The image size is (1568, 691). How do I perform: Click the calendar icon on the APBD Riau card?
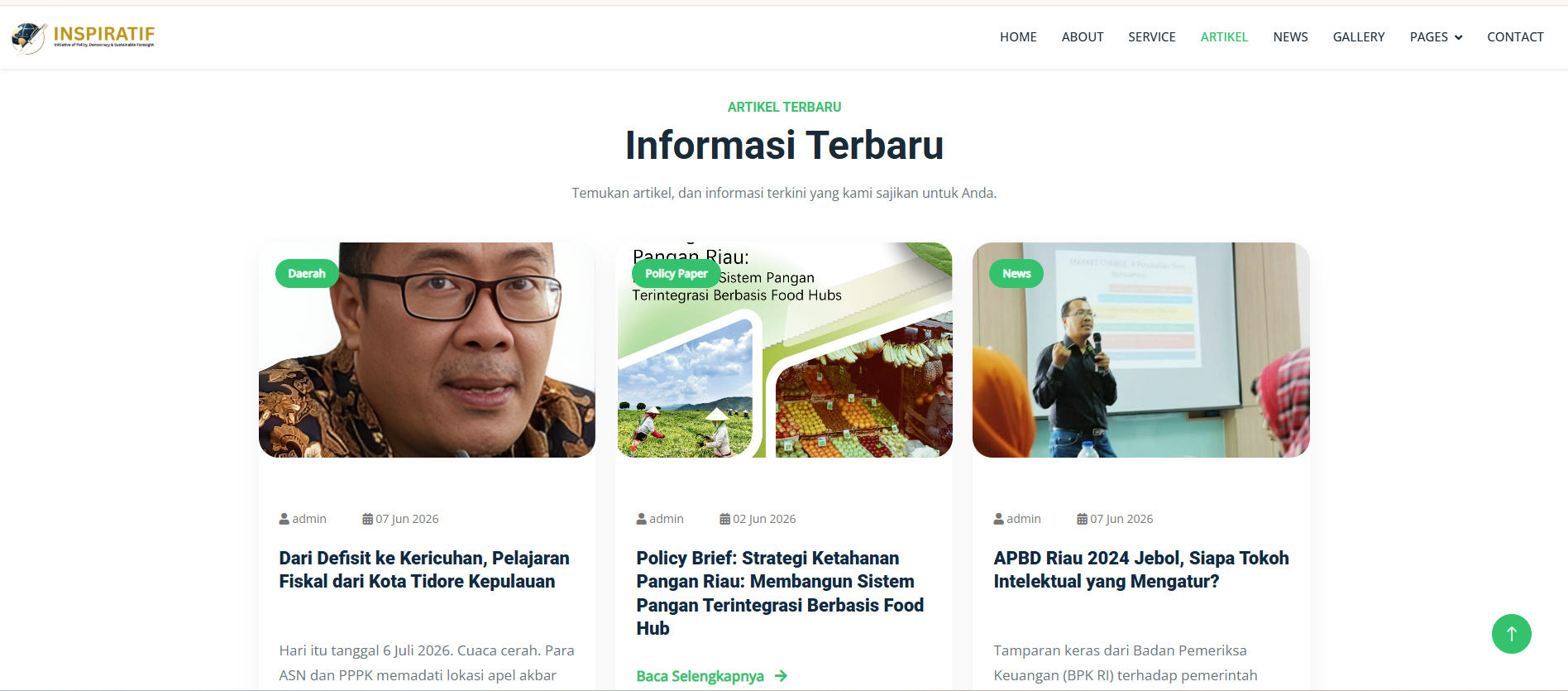click(1082, 519)
